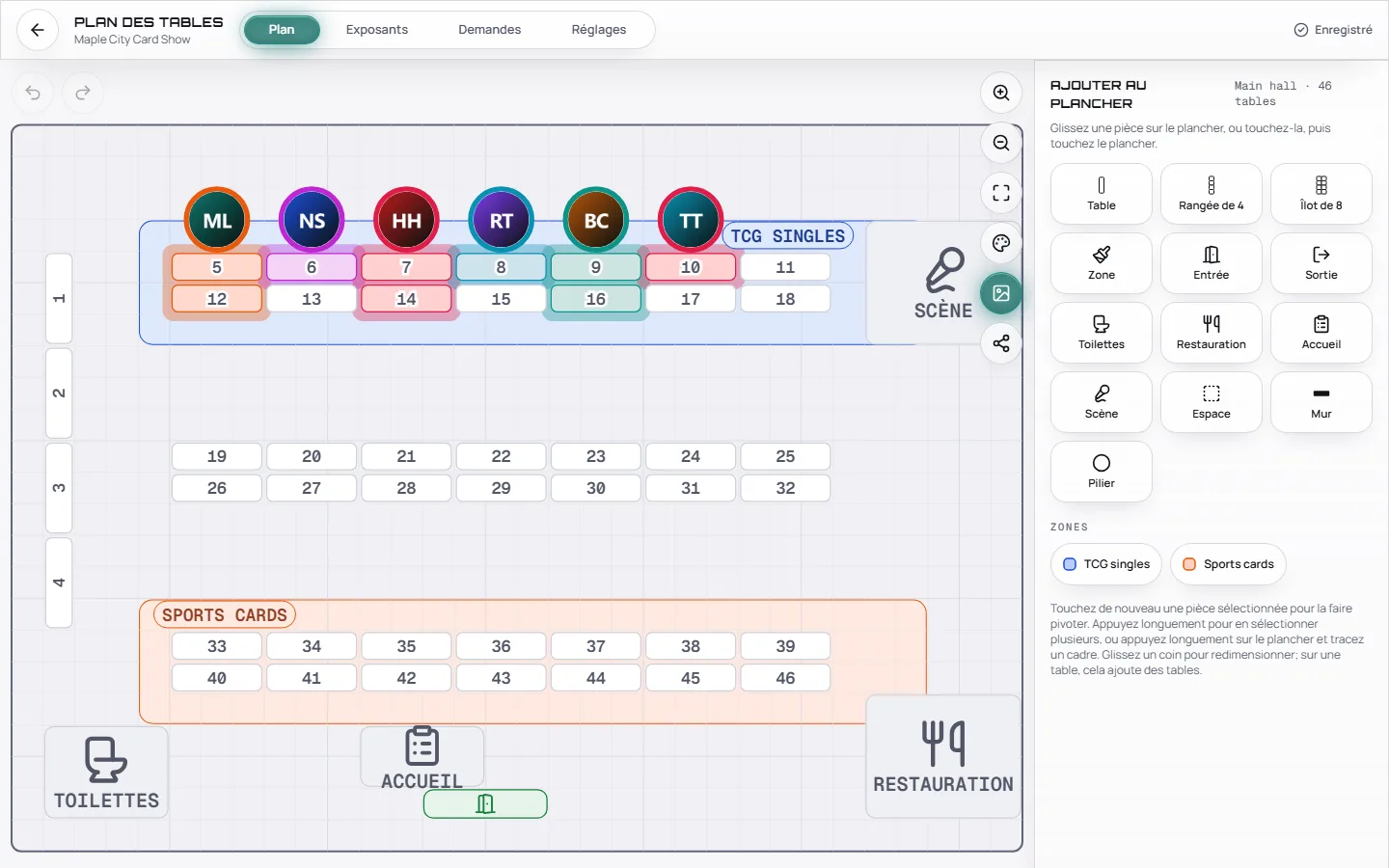Select table 30 on the floor
Viewport: 1389px width, 868px height.
[x=596, y=488]
